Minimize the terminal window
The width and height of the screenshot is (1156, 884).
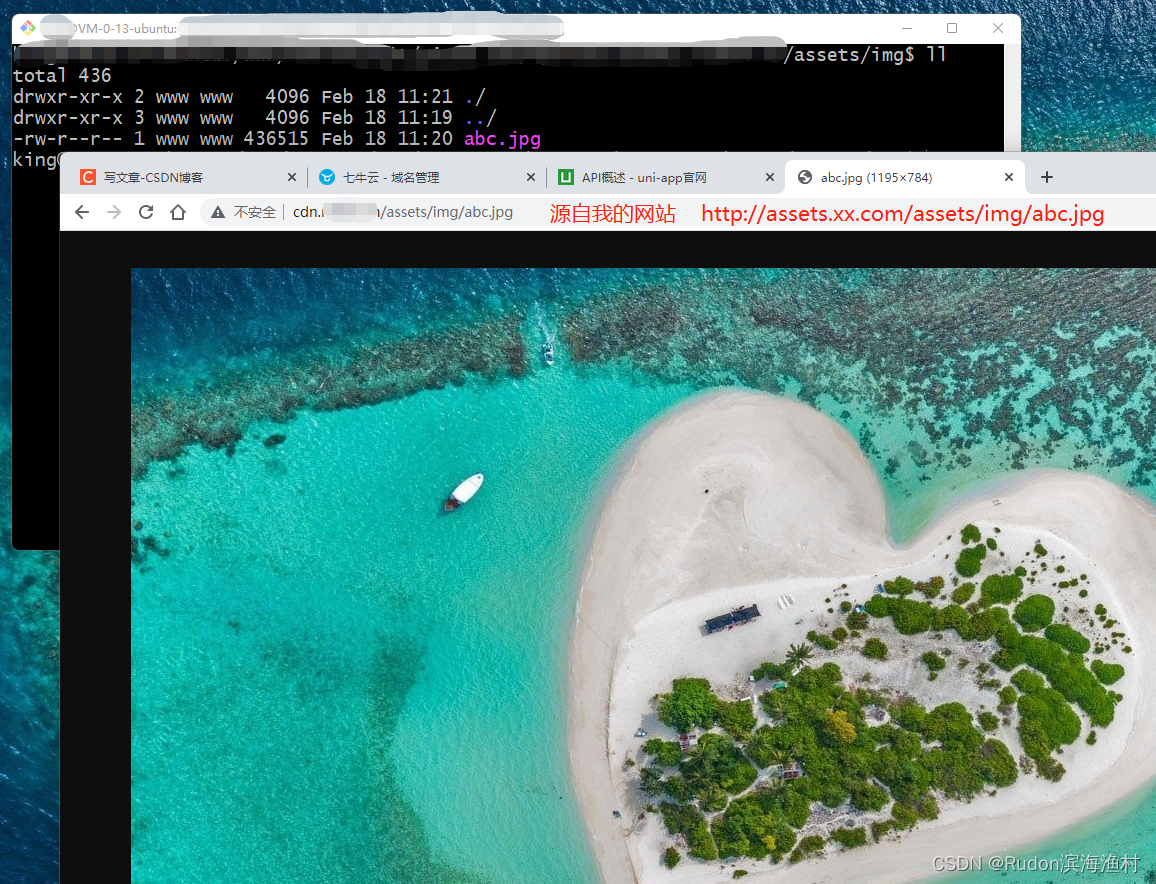click(x=907, y=28)
